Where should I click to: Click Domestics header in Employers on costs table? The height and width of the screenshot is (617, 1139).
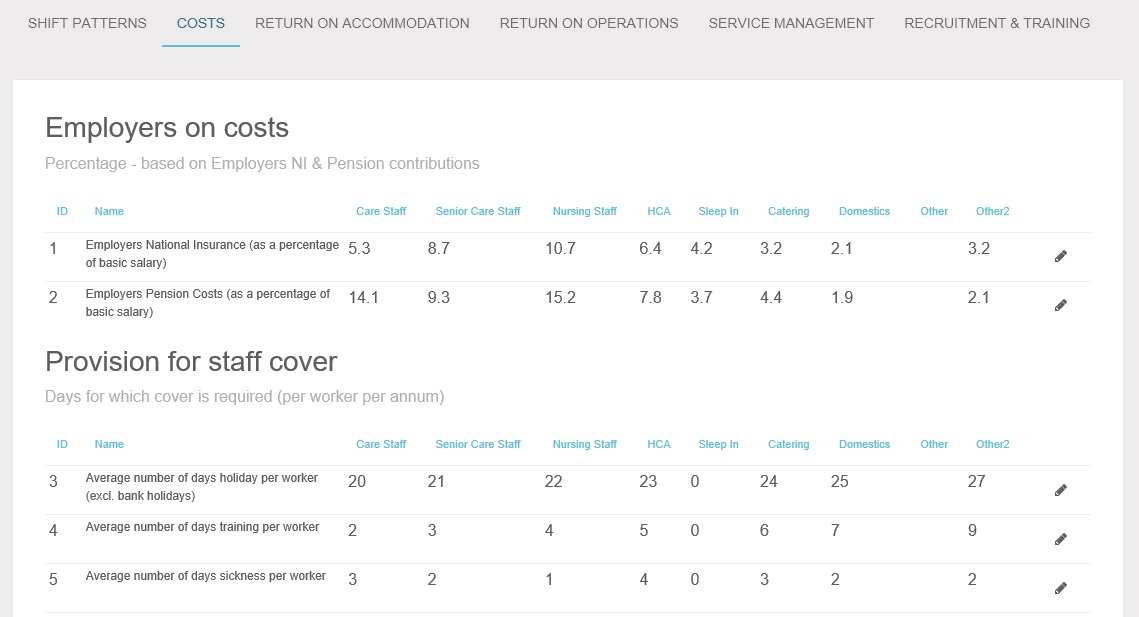[x=864, y=211]
